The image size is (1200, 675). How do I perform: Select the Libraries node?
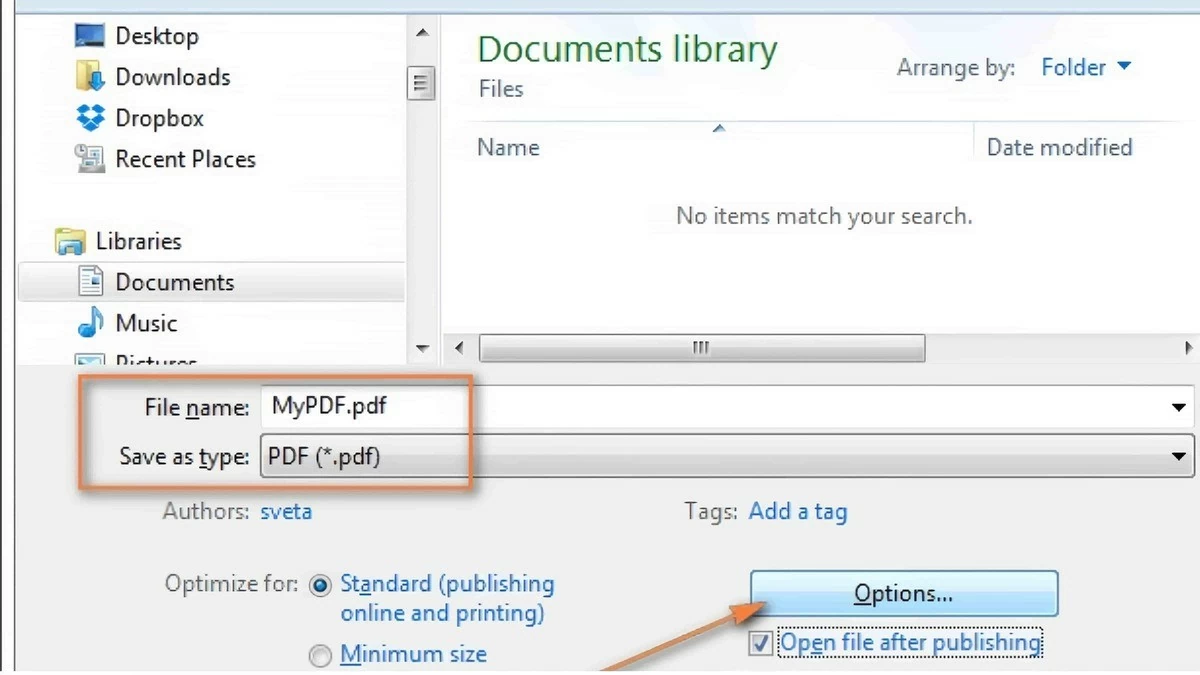(x=138, y=240)
